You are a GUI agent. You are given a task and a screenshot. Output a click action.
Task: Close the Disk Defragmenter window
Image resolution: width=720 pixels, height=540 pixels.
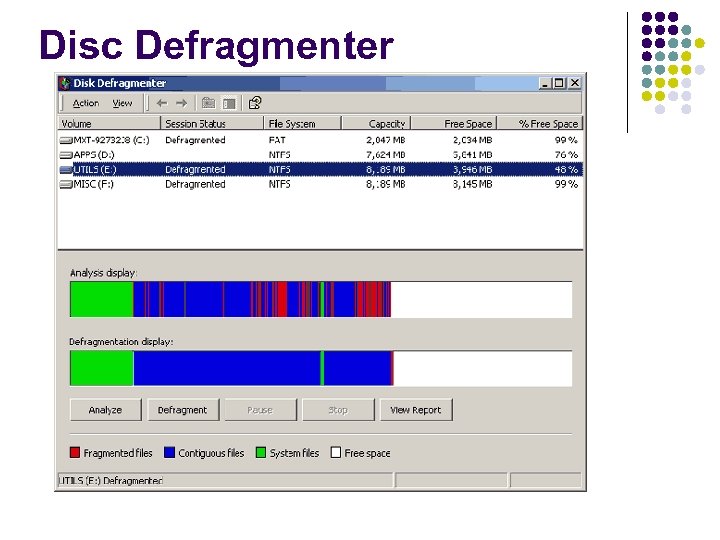coord(574,83)
